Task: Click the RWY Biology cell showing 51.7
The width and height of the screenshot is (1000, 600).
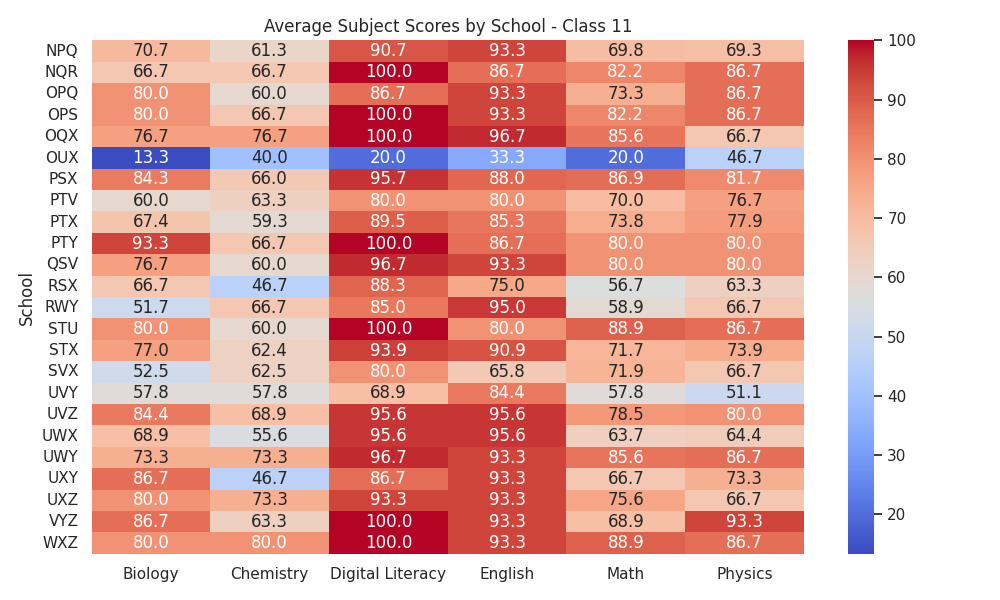Action: click(151, 307)
